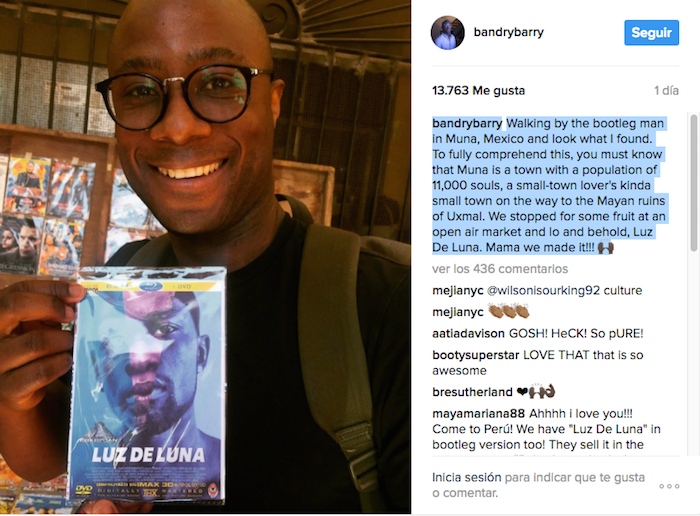700x516 pixels.
Task: Open bresutherland commenter profile
Action: click(472, 392)
